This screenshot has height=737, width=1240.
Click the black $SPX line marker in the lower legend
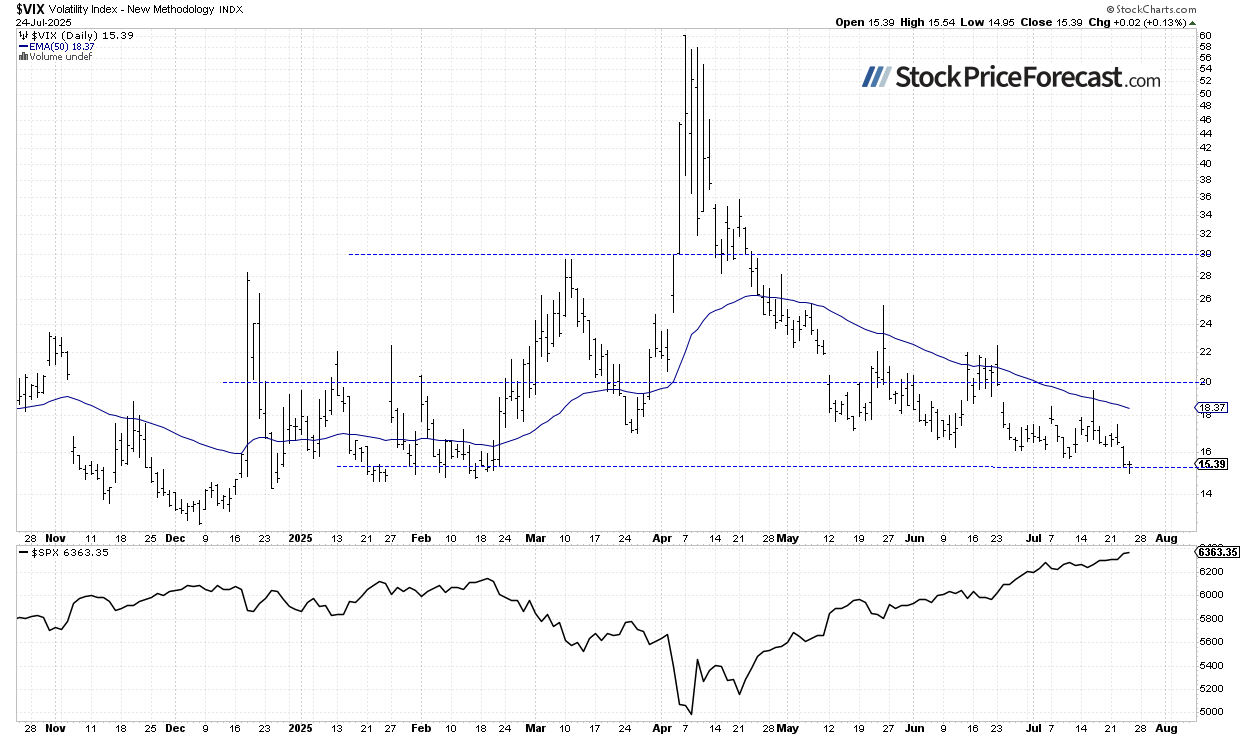[24, 552]
